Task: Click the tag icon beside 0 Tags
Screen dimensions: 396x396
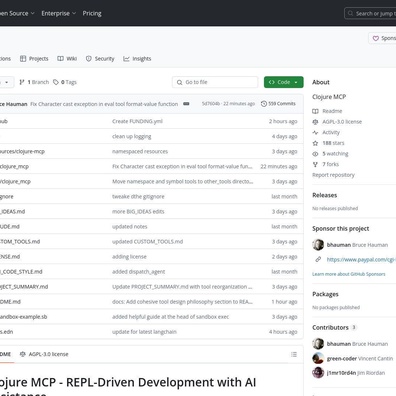Action: pos(56,82)
